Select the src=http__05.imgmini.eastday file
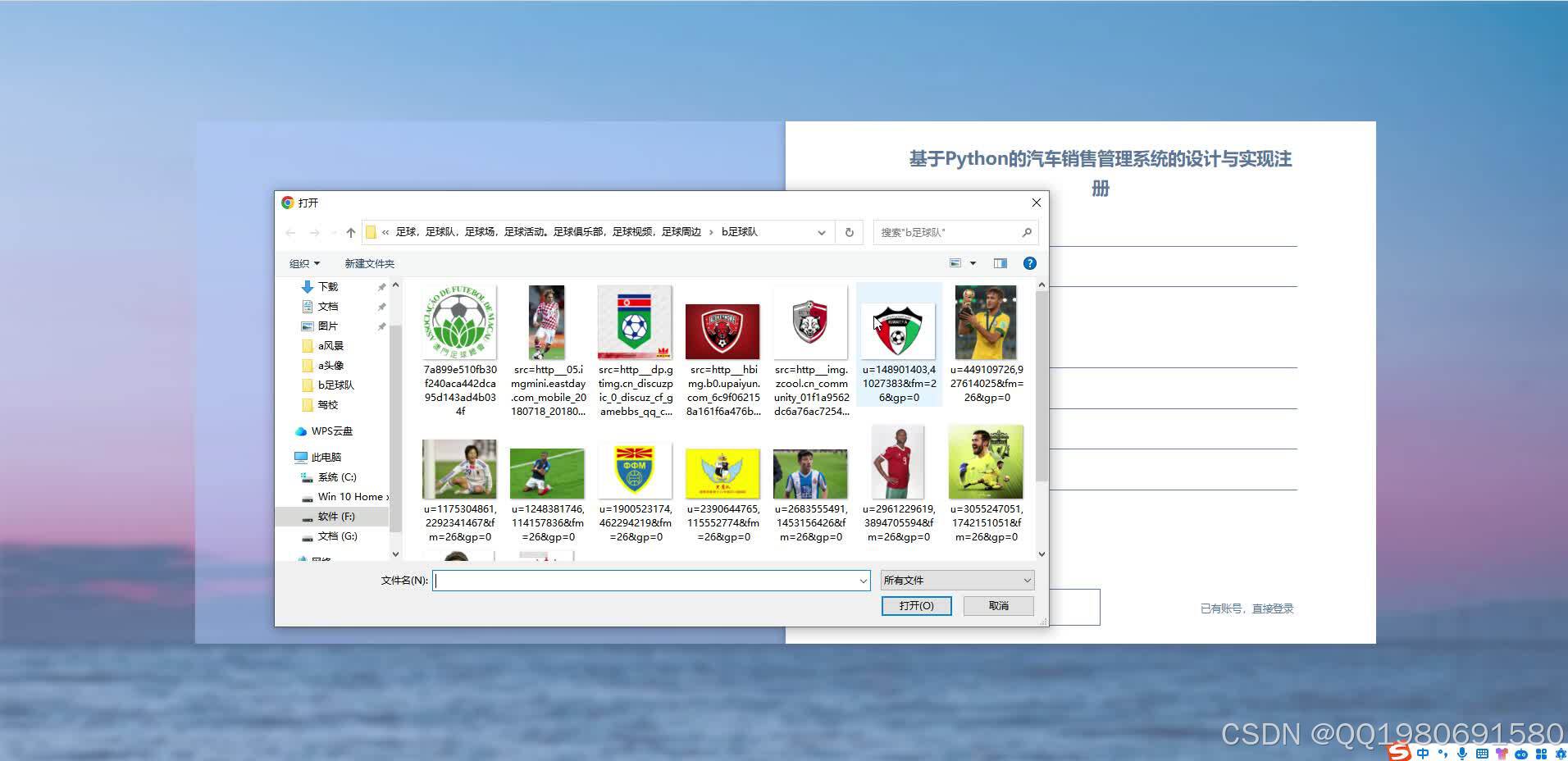Viewport: 1568px width, 761px height. (548, 350)
